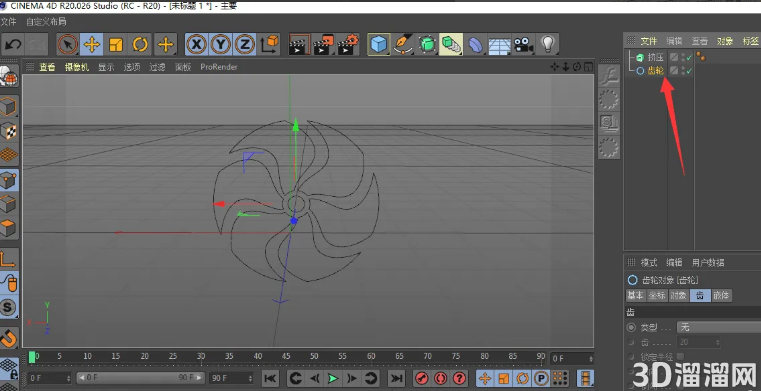This screenshot has height=391, width=761.
Task: Open the spline Pen tool
Action: click(x=403, y=45)
